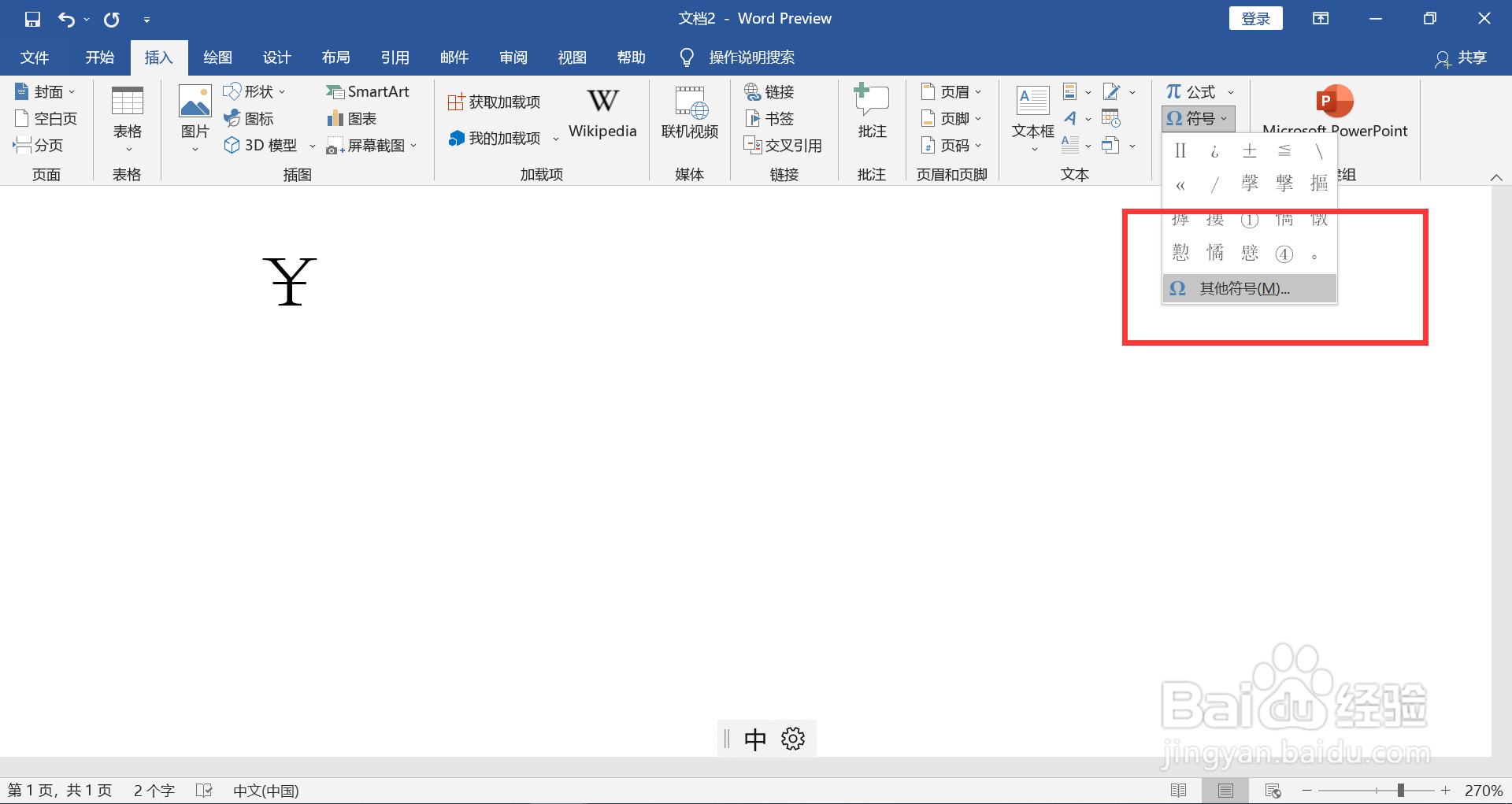The height and width of the screenshot is (804, 1512).
Task: Redo the last action
Action: (112, 19)
